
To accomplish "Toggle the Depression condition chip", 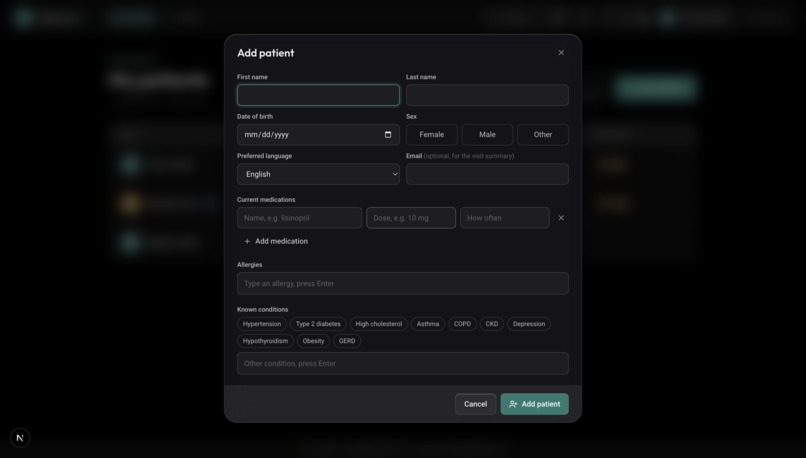I will pyautogui.click(x=529, y=324).
